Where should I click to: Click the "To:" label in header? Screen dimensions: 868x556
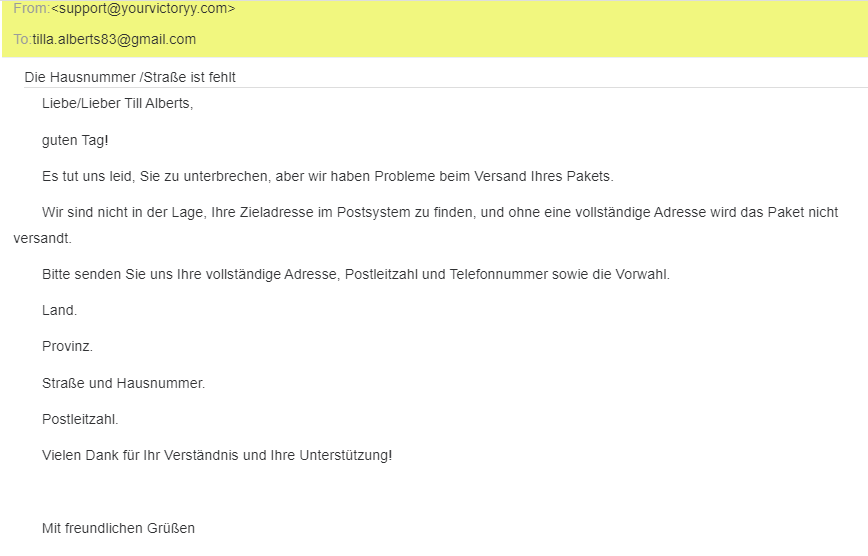coord(22,40)
